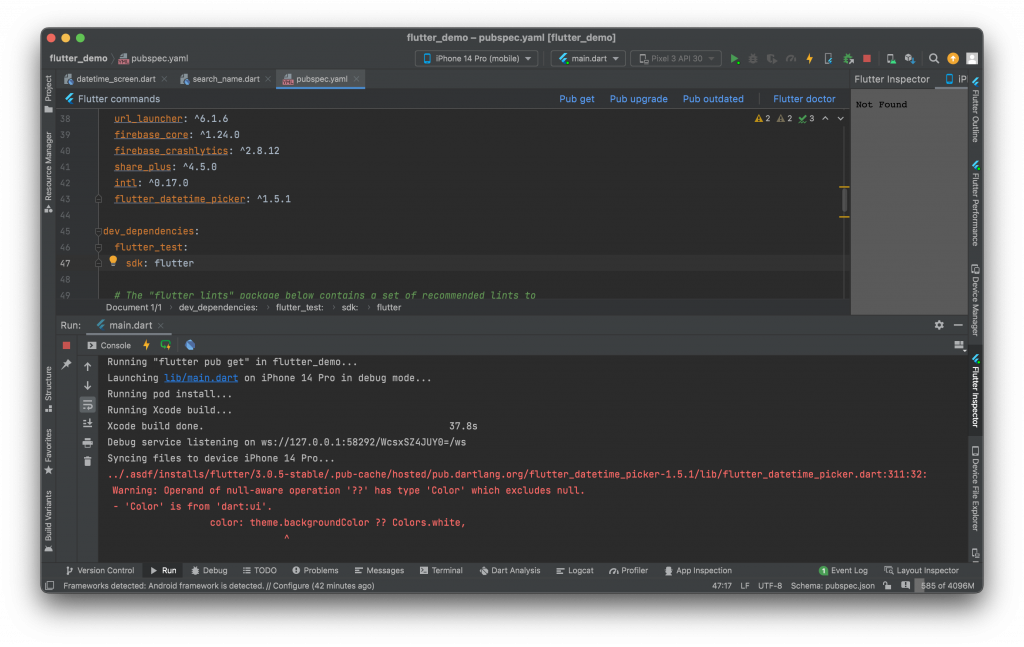This screenshot has width=1024, height=647.
Task: Open Flutter attach icon in toolbar
Action: click(828, 59)
